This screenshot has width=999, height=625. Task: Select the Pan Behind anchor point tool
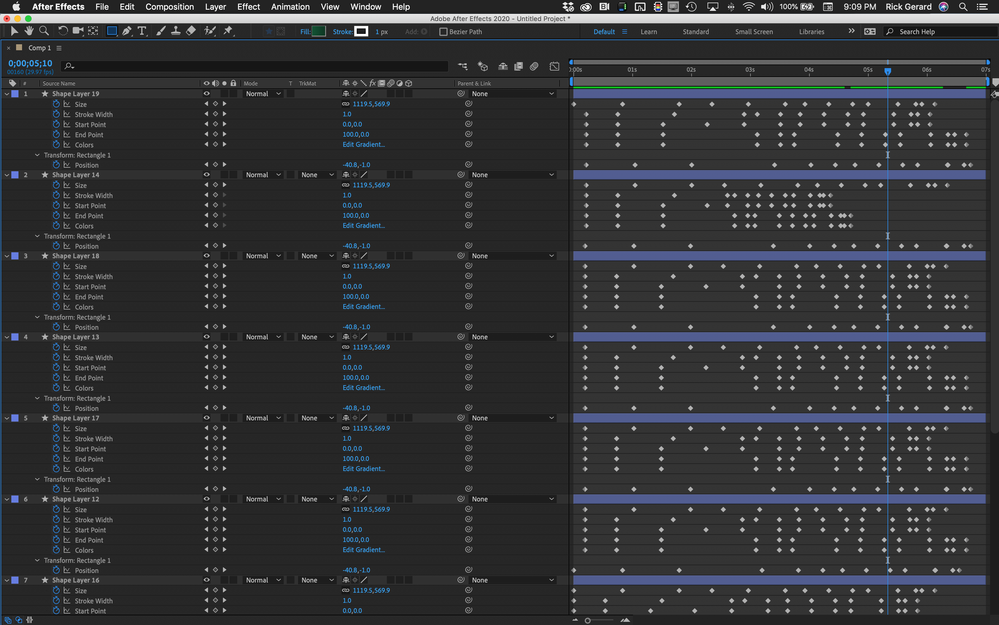click(93, 31)
